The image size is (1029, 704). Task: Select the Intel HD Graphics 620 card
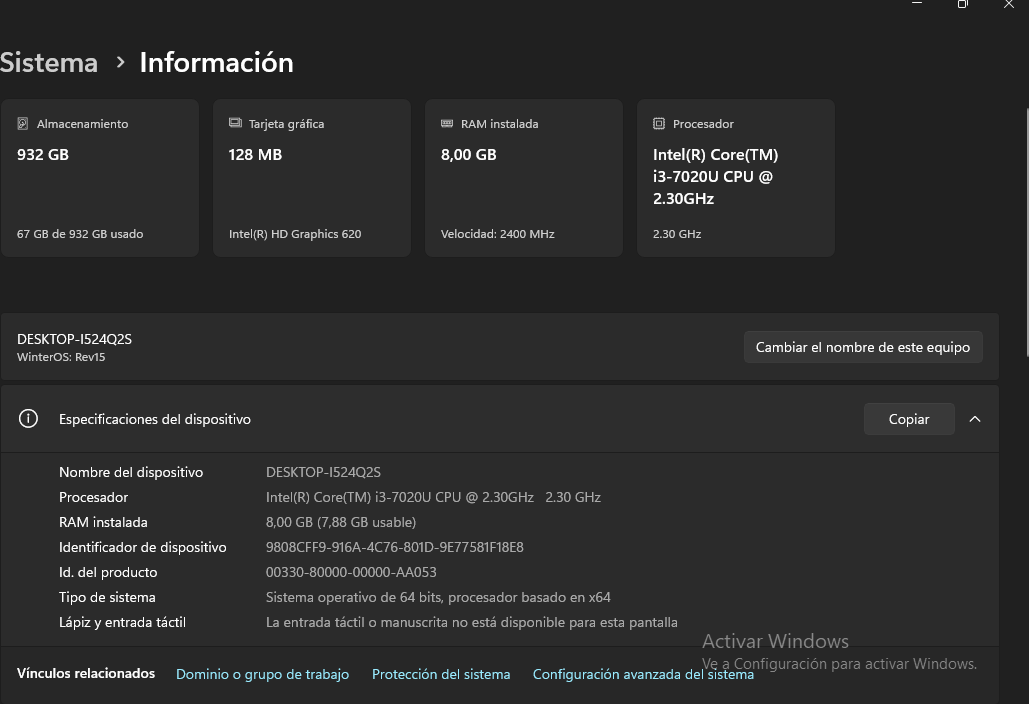coord(312,178)
